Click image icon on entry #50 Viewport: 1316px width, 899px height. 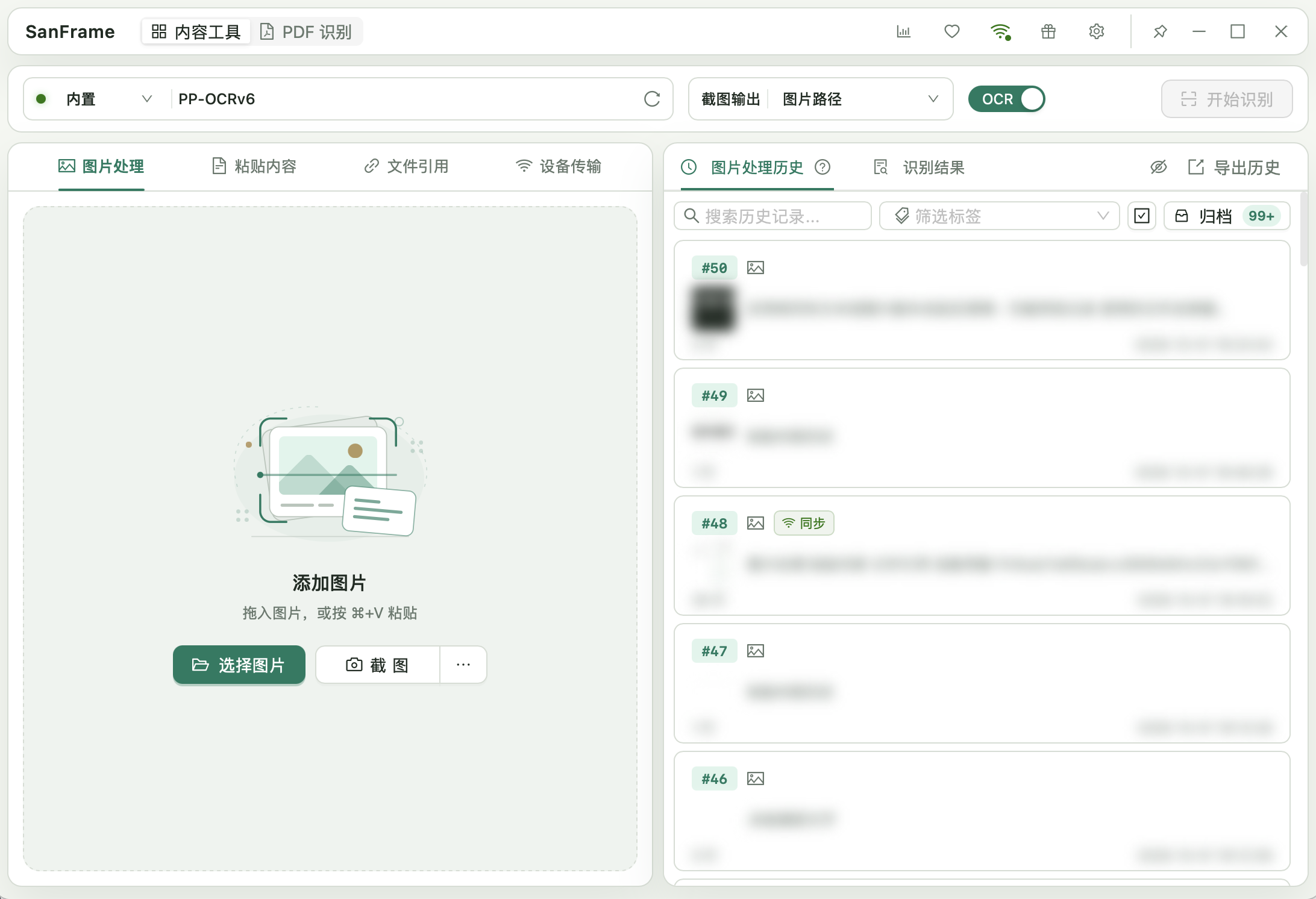756,268
